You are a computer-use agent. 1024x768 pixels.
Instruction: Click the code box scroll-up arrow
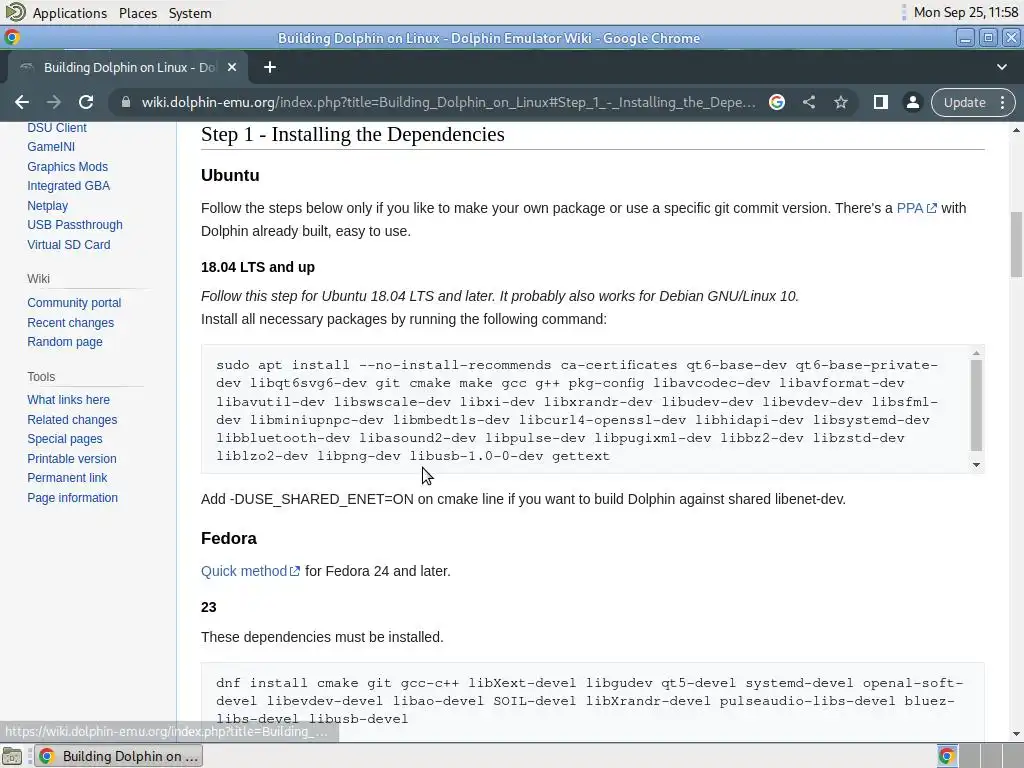(x=976, y=353)
